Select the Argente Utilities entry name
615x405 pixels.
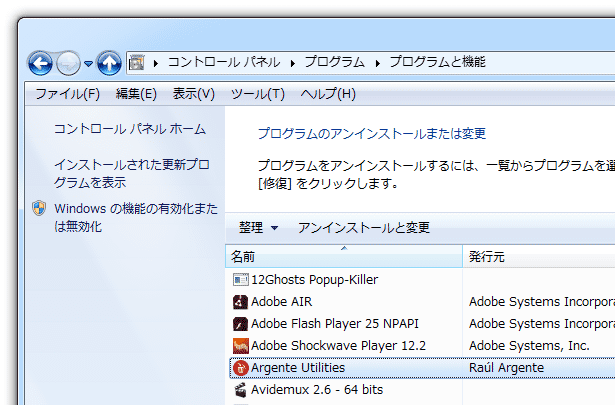(x=298, y=367)
